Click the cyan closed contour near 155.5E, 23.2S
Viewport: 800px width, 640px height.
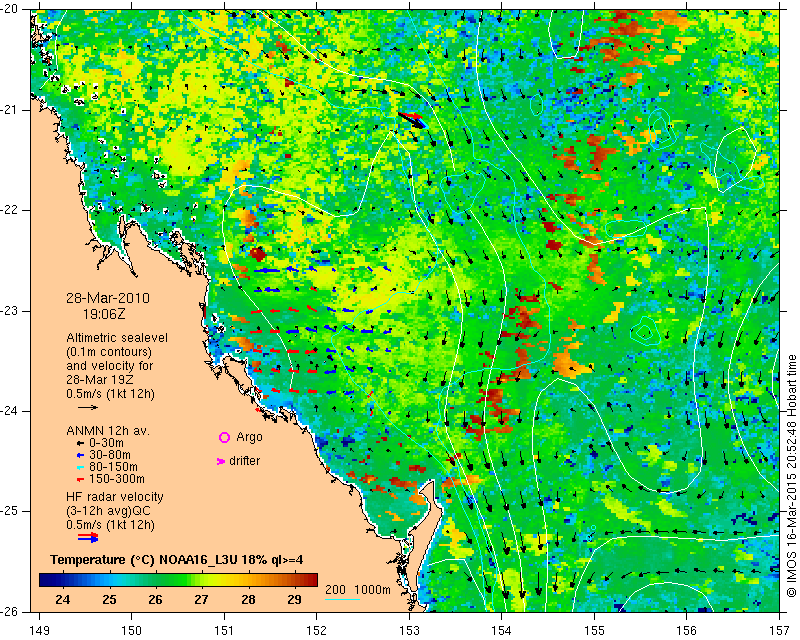645,331
